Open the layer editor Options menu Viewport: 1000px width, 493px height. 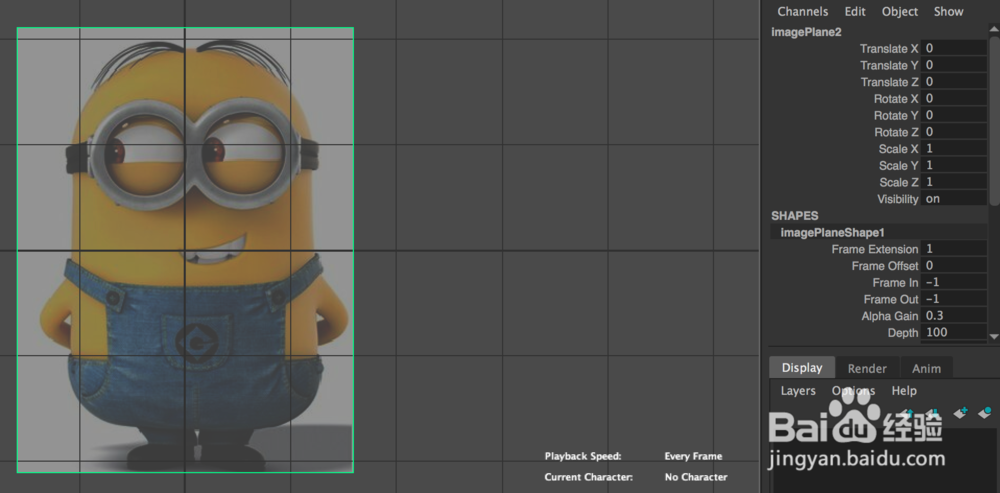coord(853,391)
